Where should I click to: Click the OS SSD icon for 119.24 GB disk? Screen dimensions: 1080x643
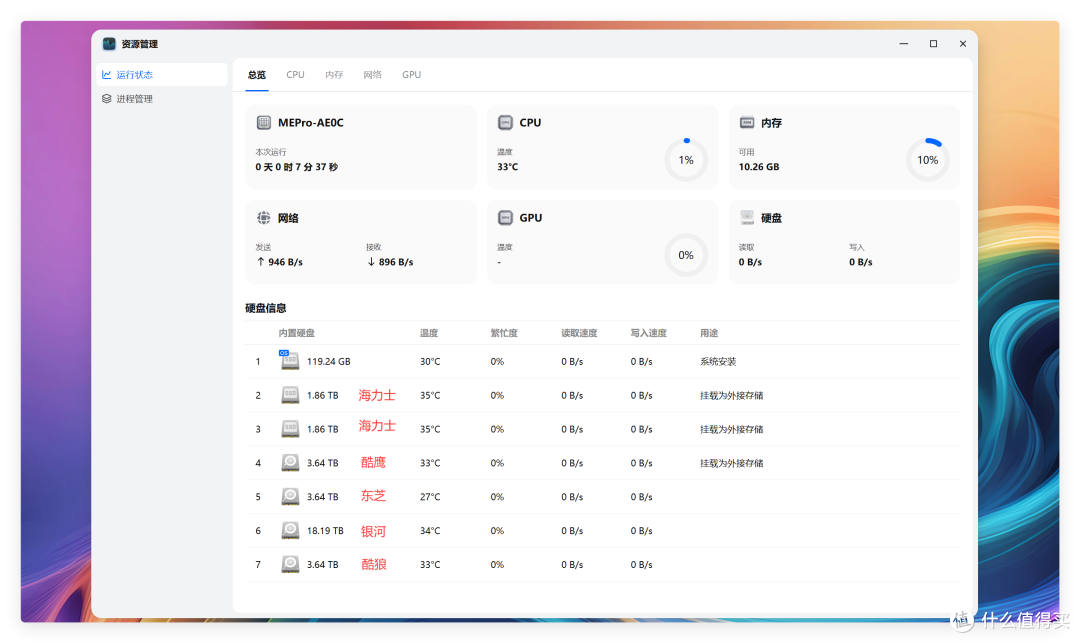289,359
